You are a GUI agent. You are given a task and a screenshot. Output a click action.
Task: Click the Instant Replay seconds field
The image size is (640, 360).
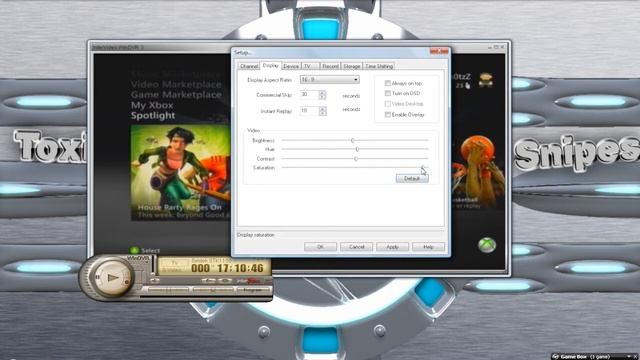pos(309,111)
